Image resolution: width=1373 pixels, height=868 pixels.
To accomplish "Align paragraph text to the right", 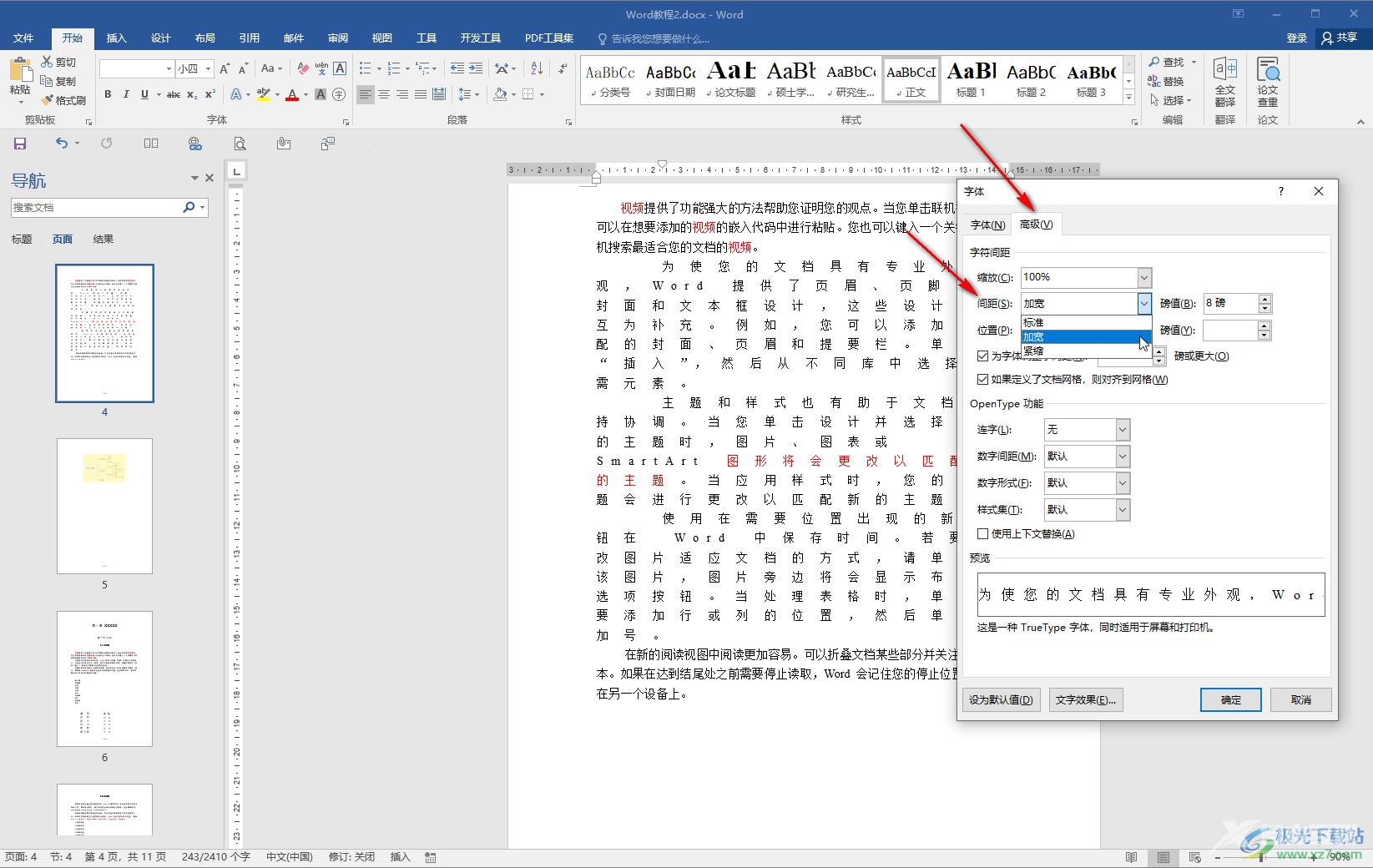I will 402,94.
